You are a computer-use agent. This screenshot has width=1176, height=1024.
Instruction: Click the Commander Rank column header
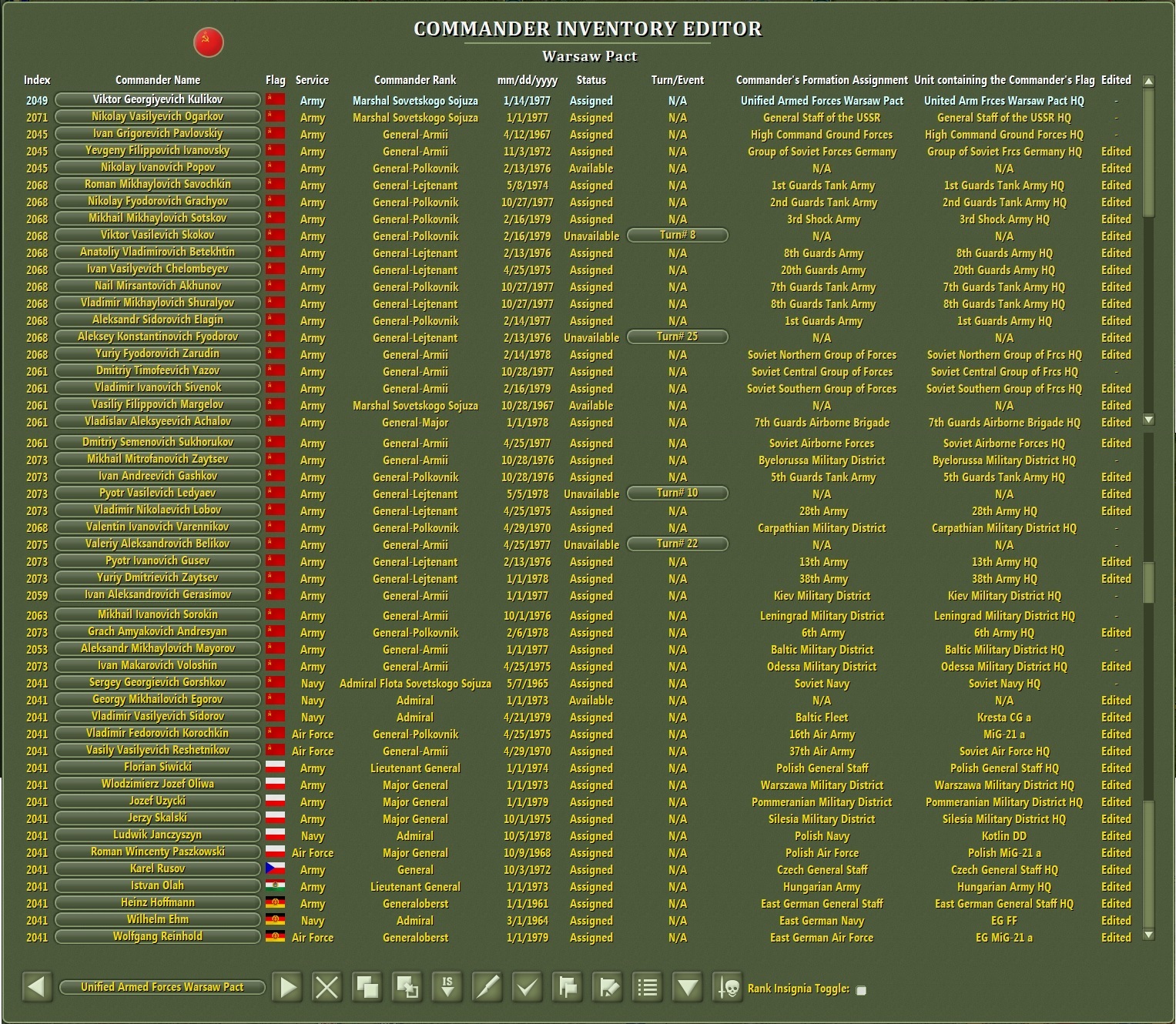(415, 80)
